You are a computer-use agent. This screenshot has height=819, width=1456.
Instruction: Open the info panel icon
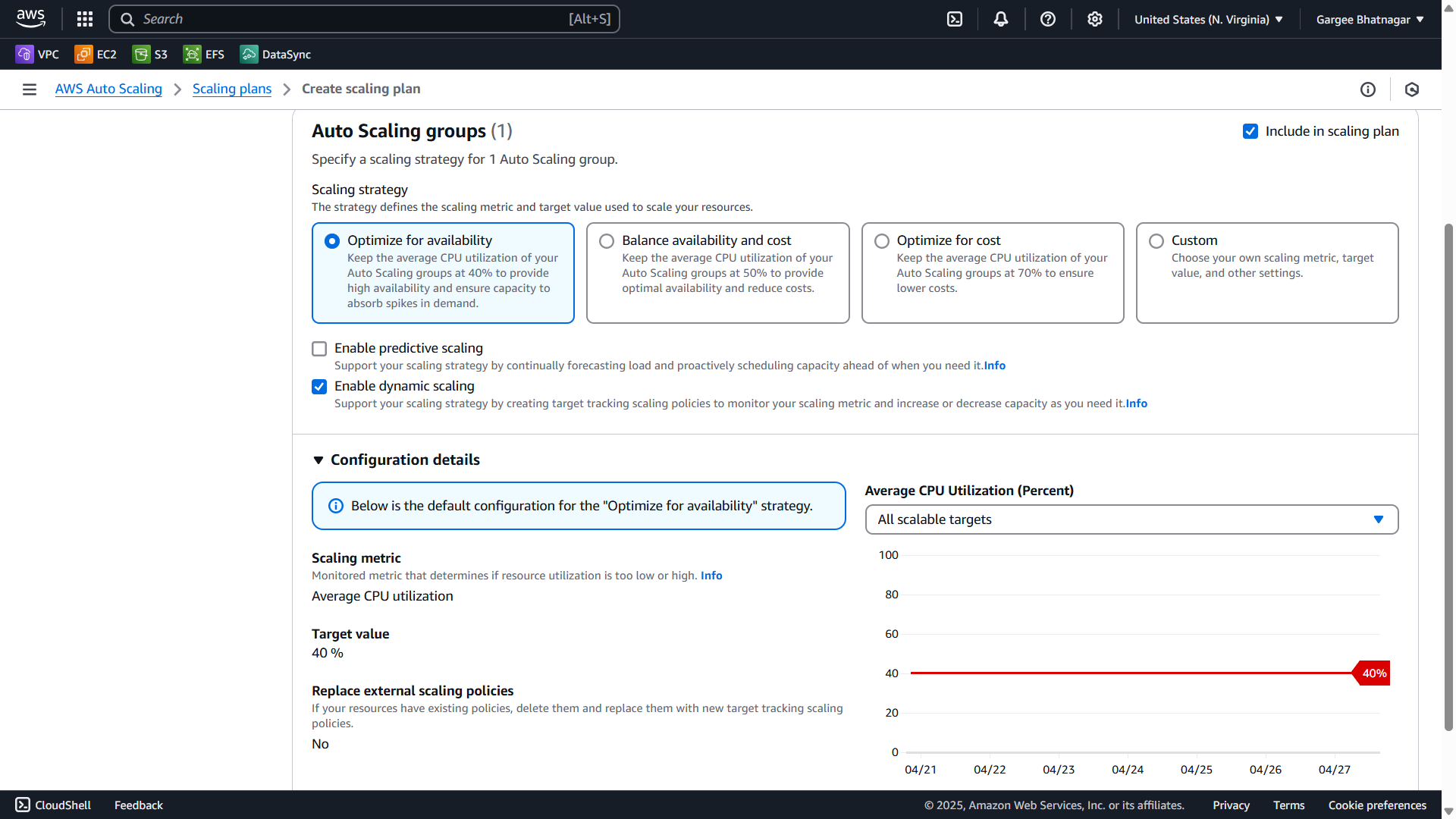(1367, 89)
